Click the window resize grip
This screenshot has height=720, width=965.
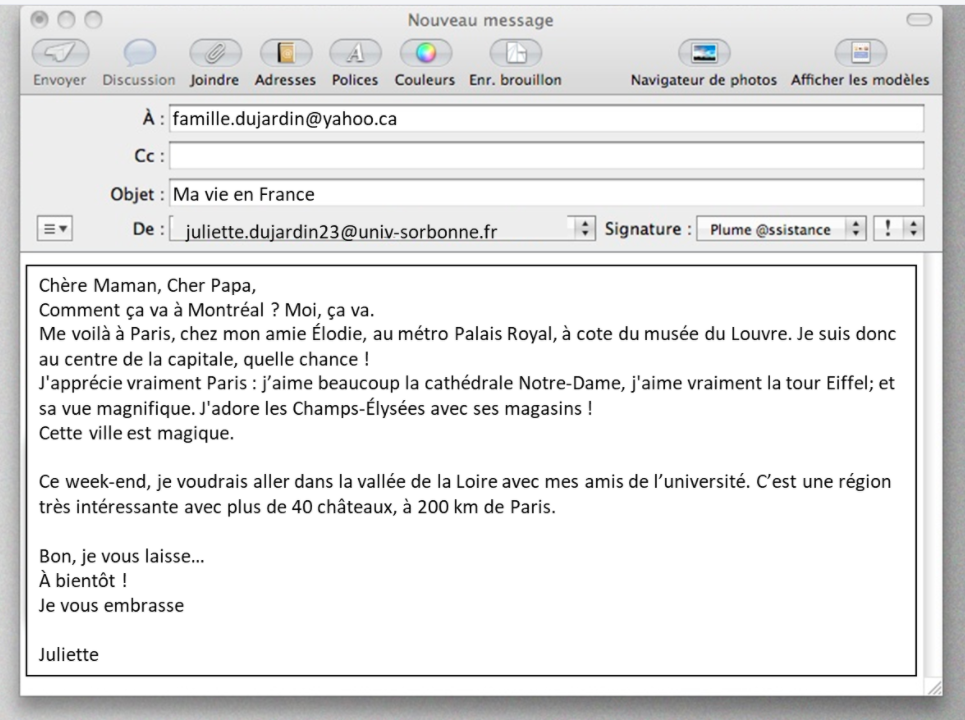(934, 689)
